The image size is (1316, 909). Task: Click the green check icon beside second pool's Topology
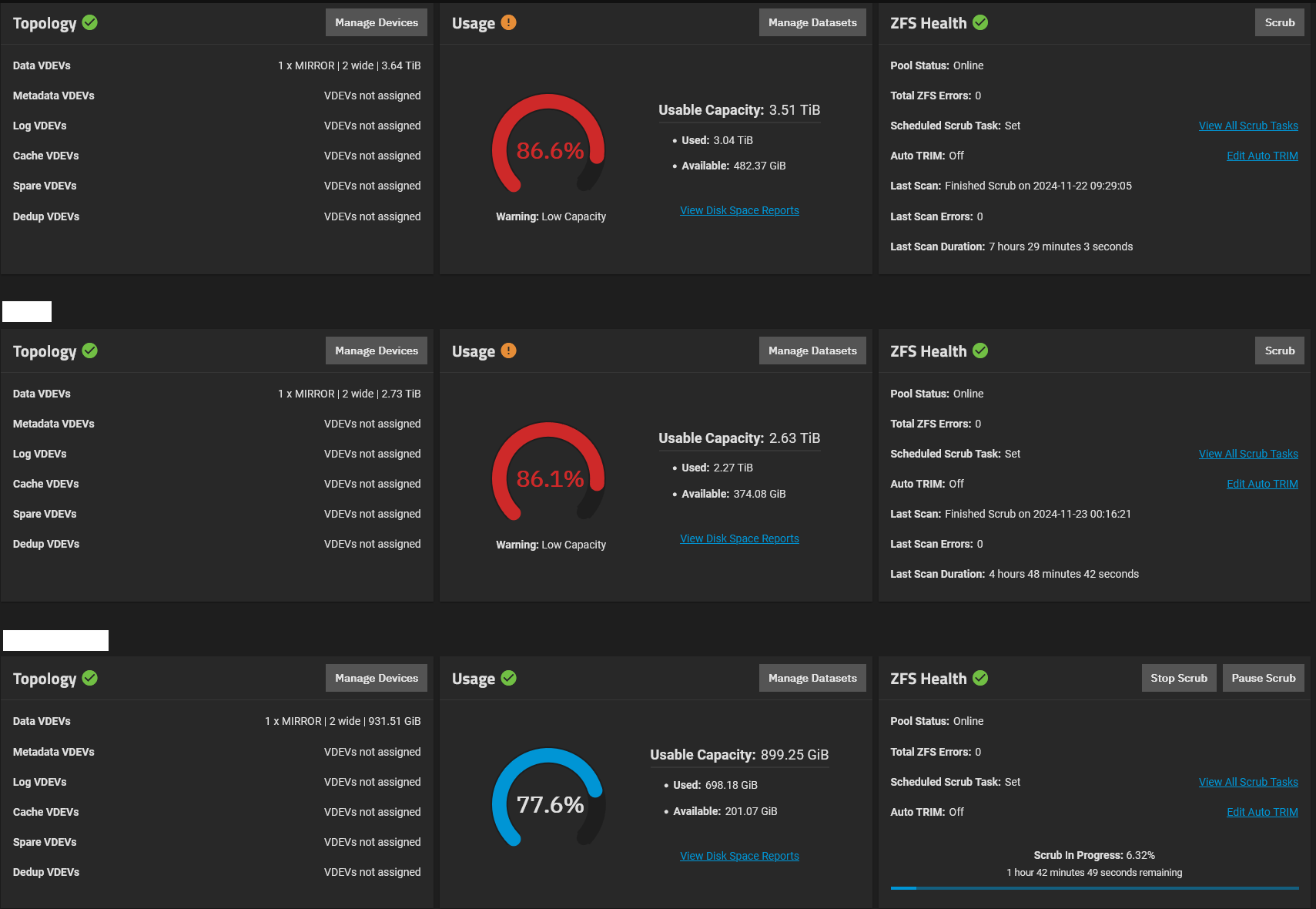click(90, 351)
